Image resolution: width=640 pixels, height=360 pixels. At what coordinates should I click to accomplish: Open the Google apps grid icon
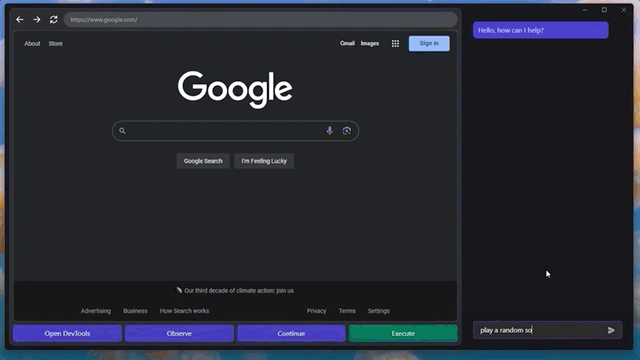[395, 43]
